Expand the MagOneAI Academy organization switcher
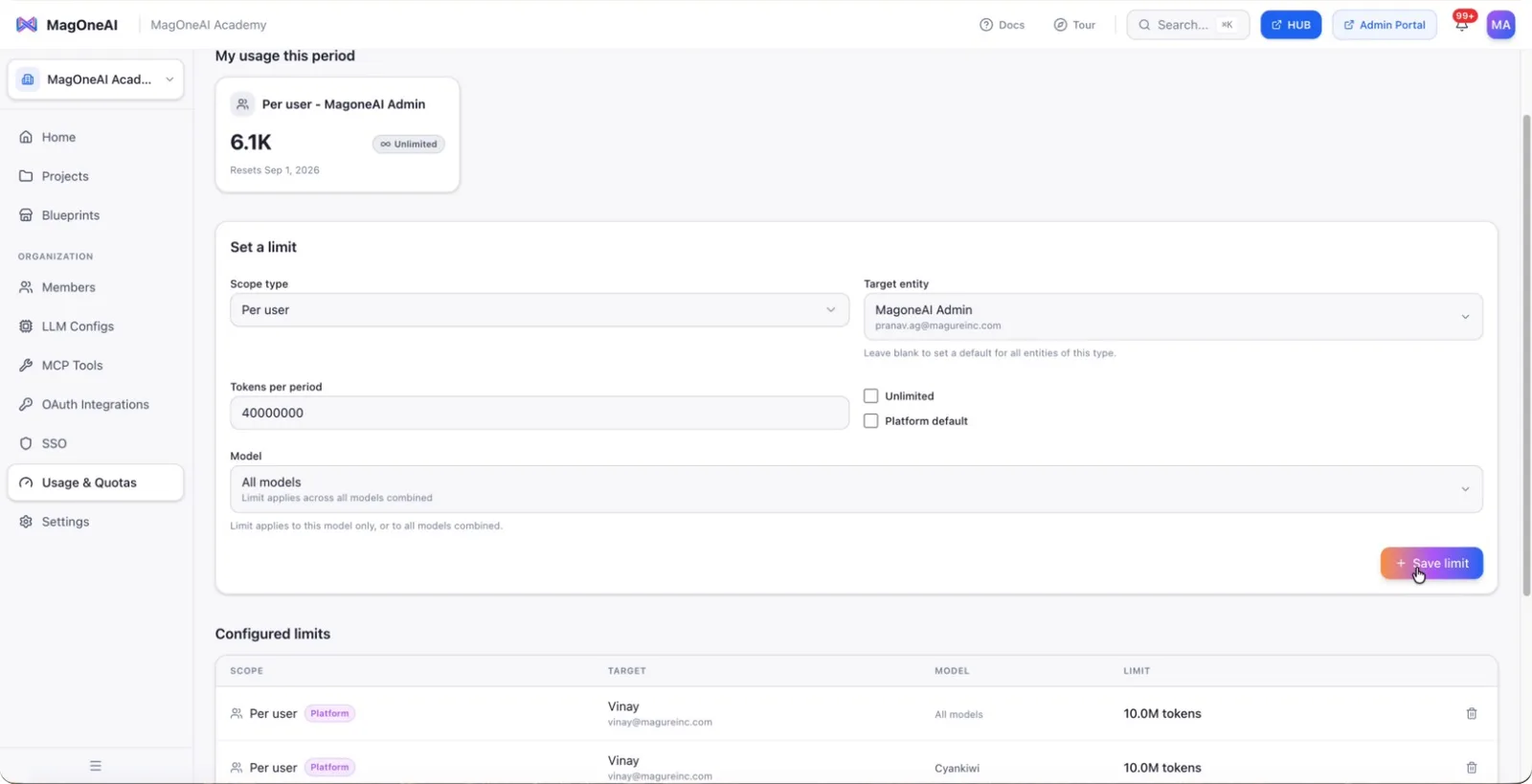The height and width of the screenshot is (784, 1532). [x=96, y=79]
